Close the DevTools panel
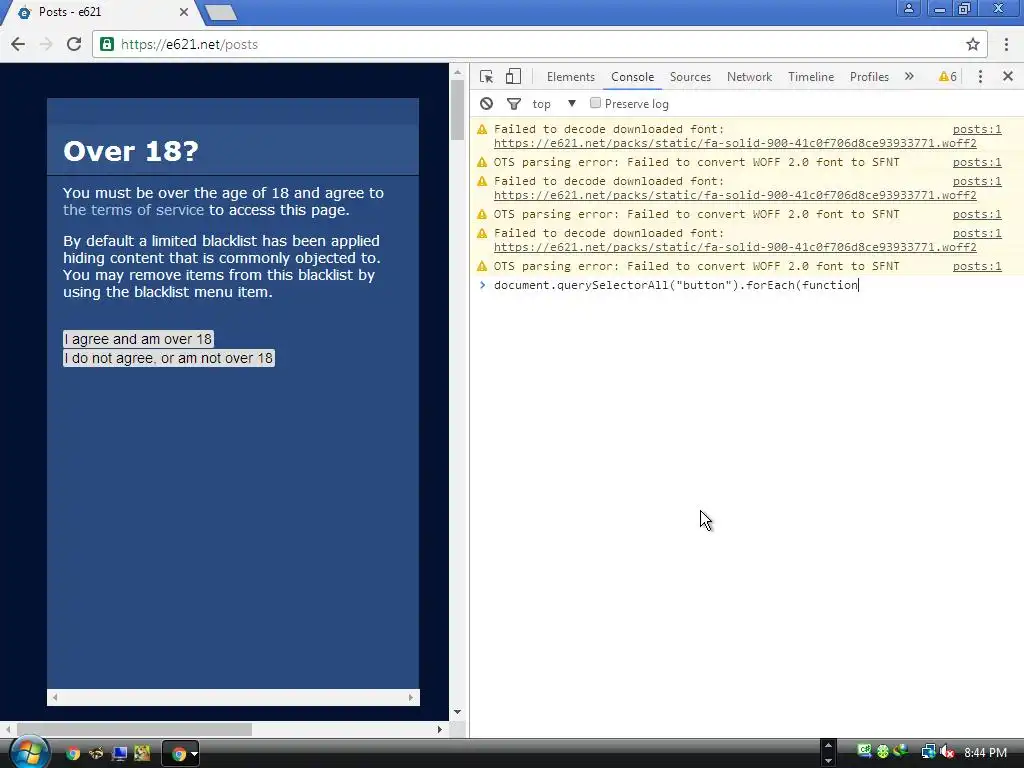The width and height of the screenshot is (1024, 768). (x=1008, y=76)
